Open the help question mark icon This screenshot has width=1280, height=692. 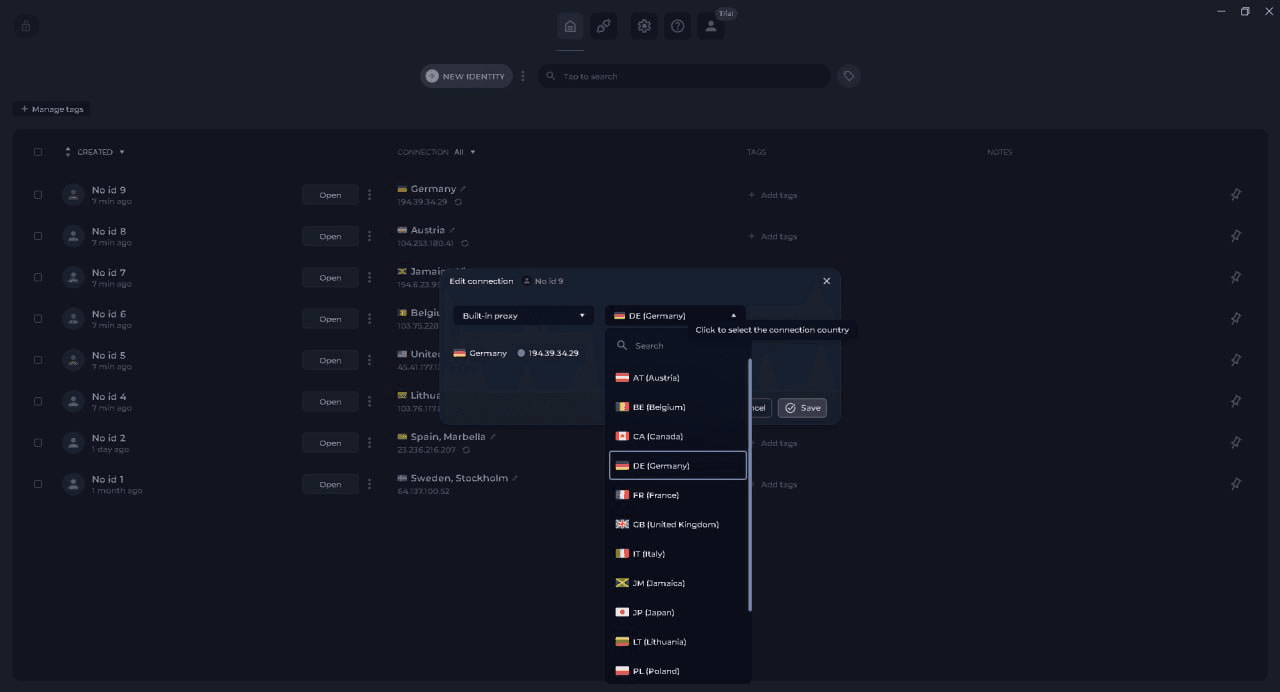click(677, 26)
